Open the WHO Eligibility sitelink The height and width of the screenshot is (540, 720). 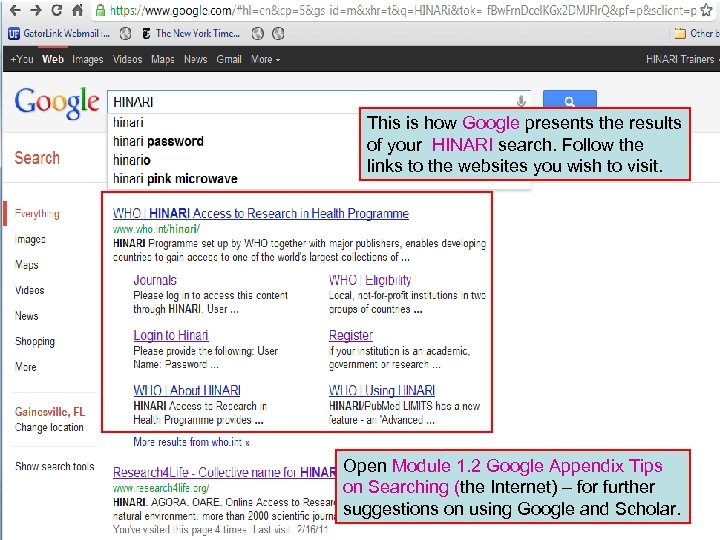(x=370, y=280)
